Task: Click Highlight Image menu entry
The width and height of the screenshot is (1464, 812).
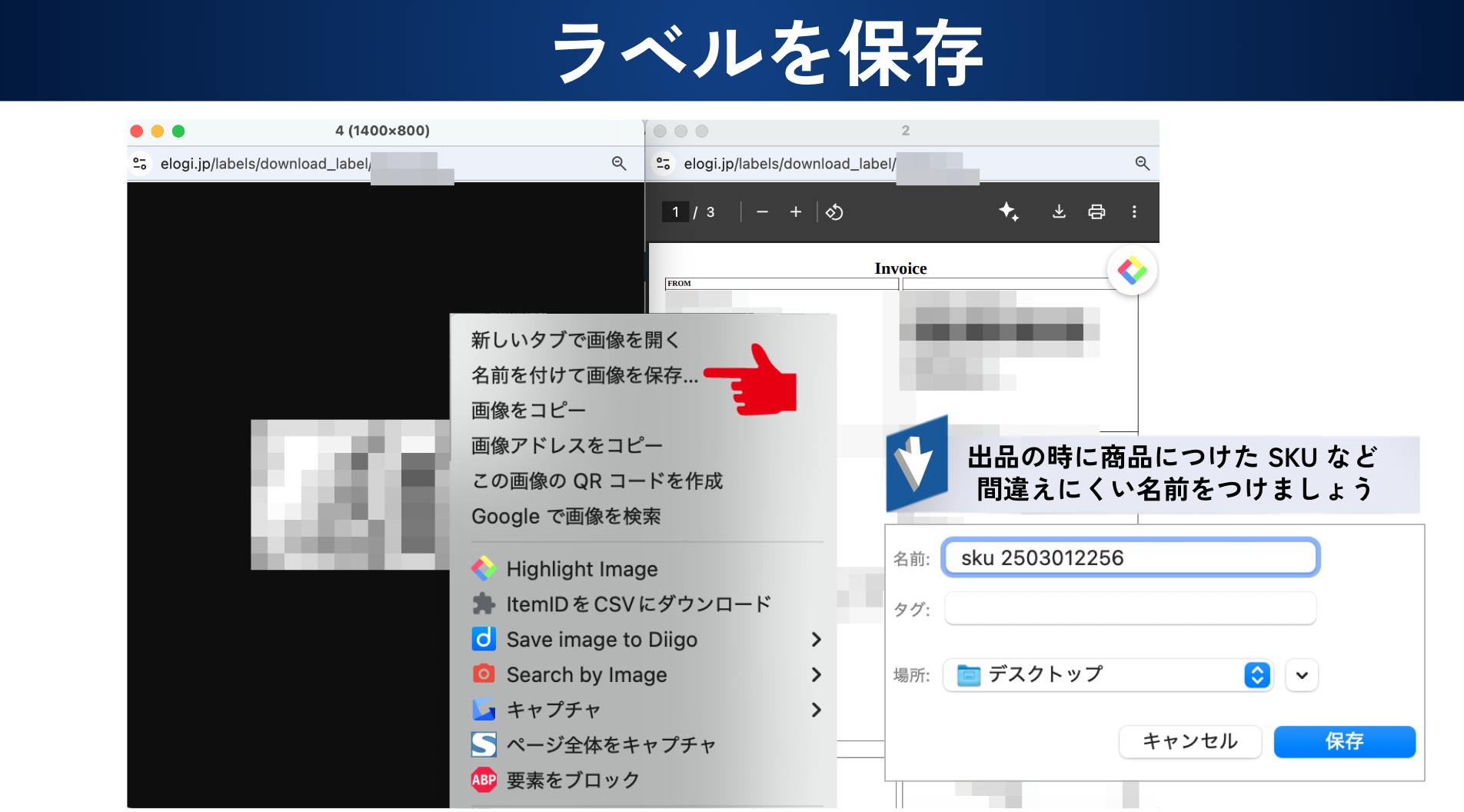Action: (x=582, y=569)
